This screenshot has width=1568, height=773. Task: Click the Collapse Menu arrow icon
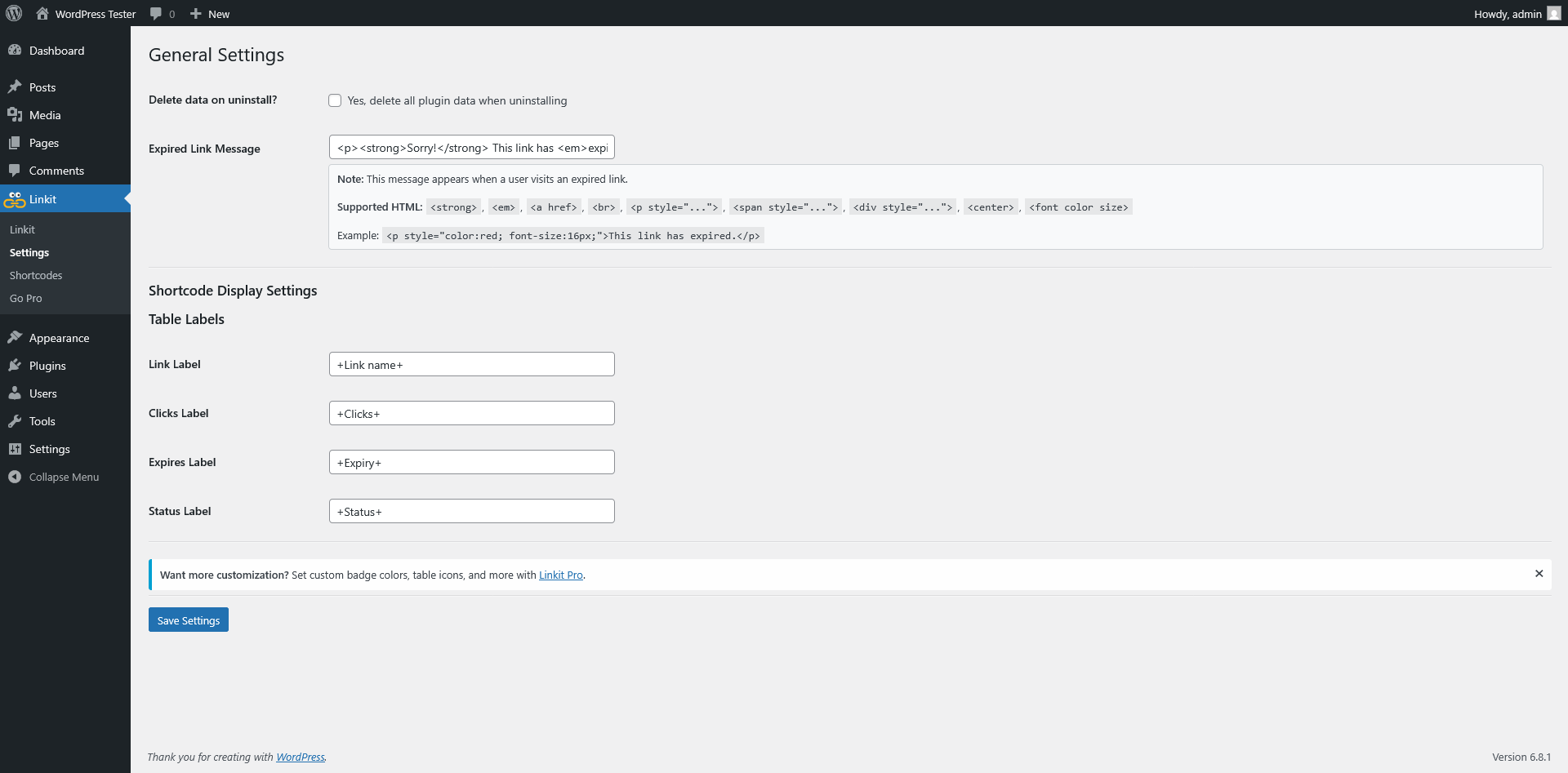click(15, 477)
